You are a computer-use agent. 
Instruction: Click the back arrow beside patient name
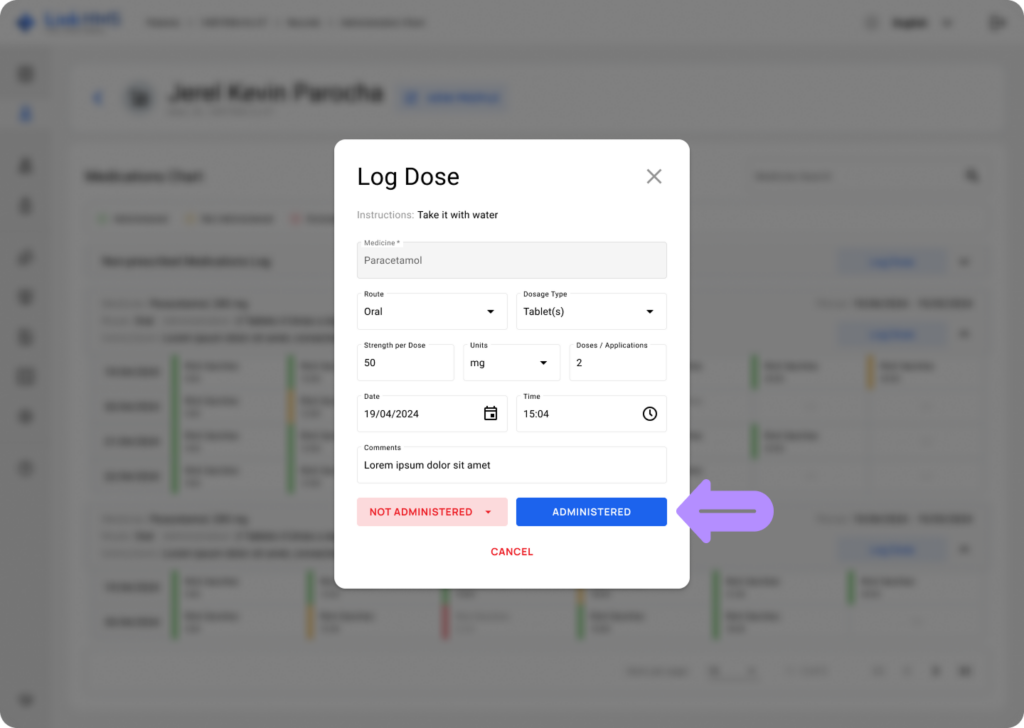[97, 98]
